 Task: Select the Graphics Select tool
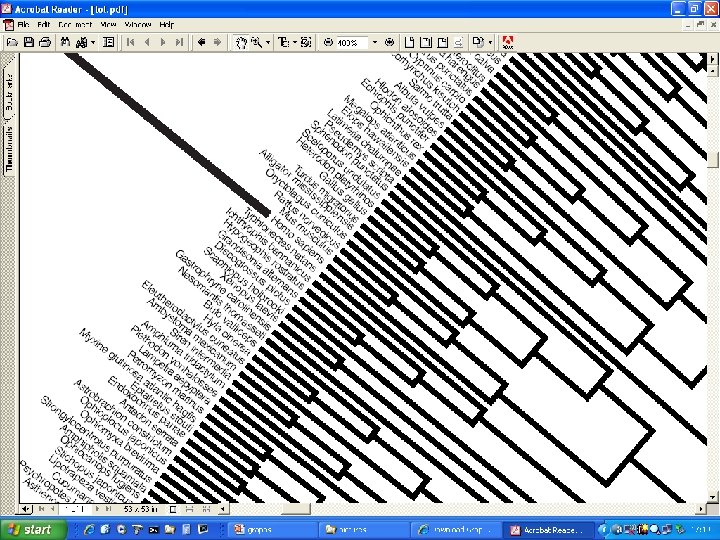[x=306, y=43]
